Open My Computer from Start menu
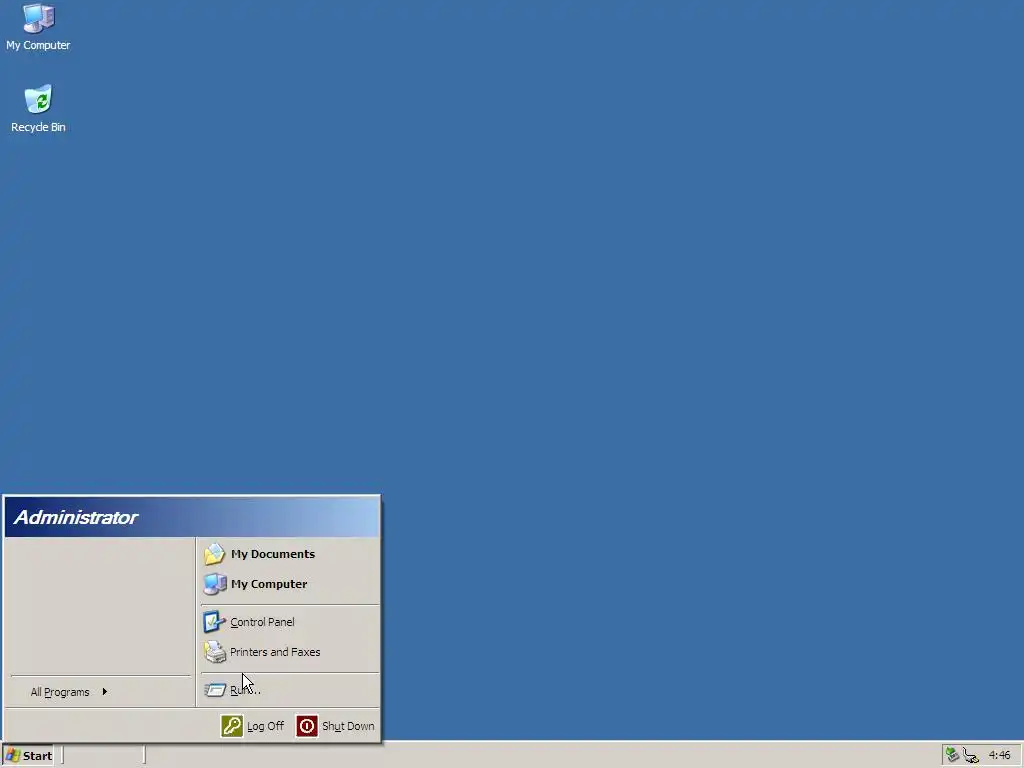Screen dimensions: 1024x768 [x=289, y=584]
